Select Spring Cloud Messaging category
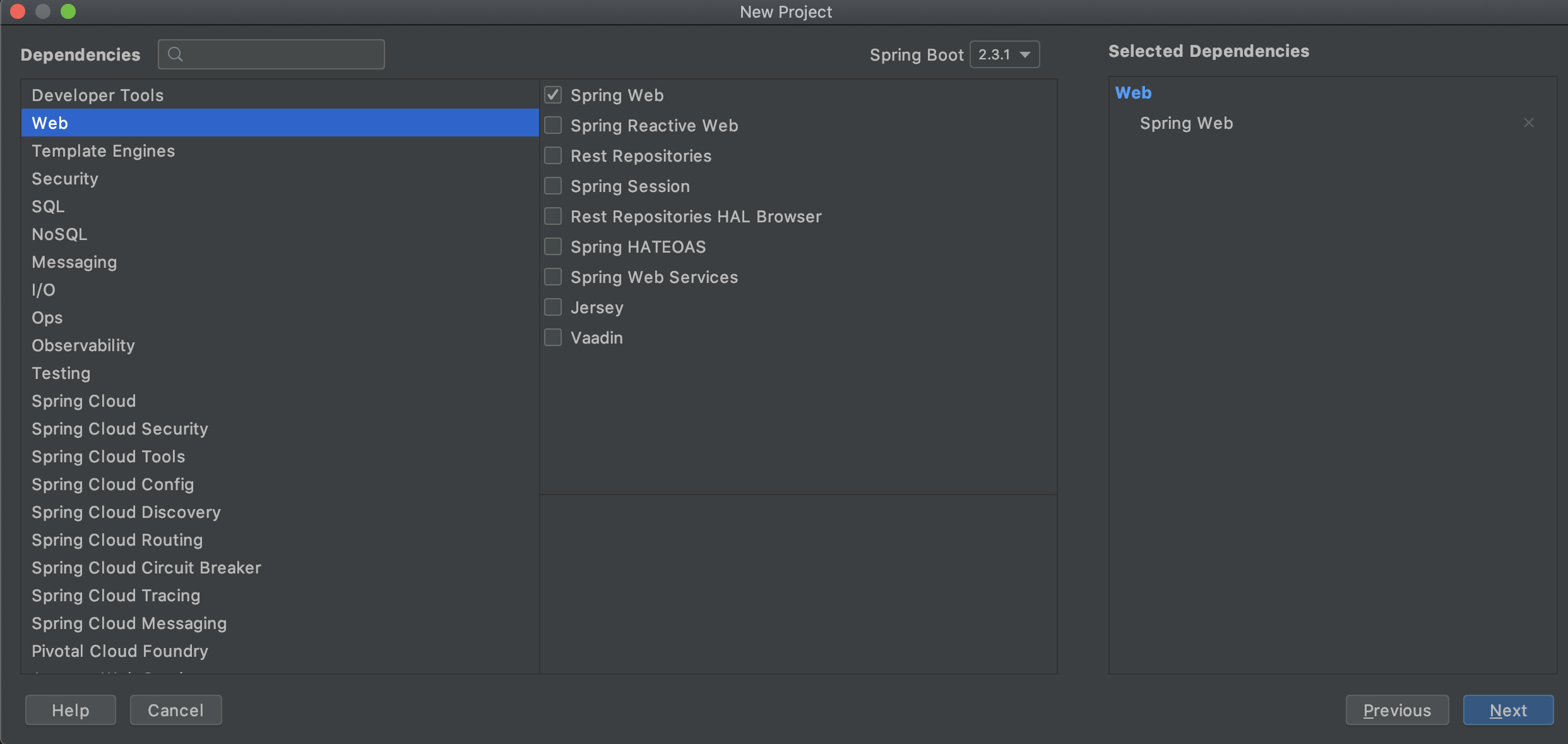The image size is (1568, 744). pos(280,623)
